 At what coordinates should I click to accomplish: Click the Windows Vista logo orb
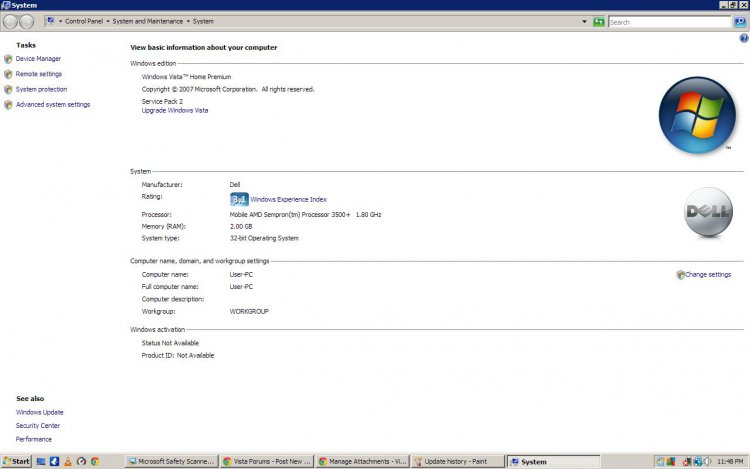697,115
